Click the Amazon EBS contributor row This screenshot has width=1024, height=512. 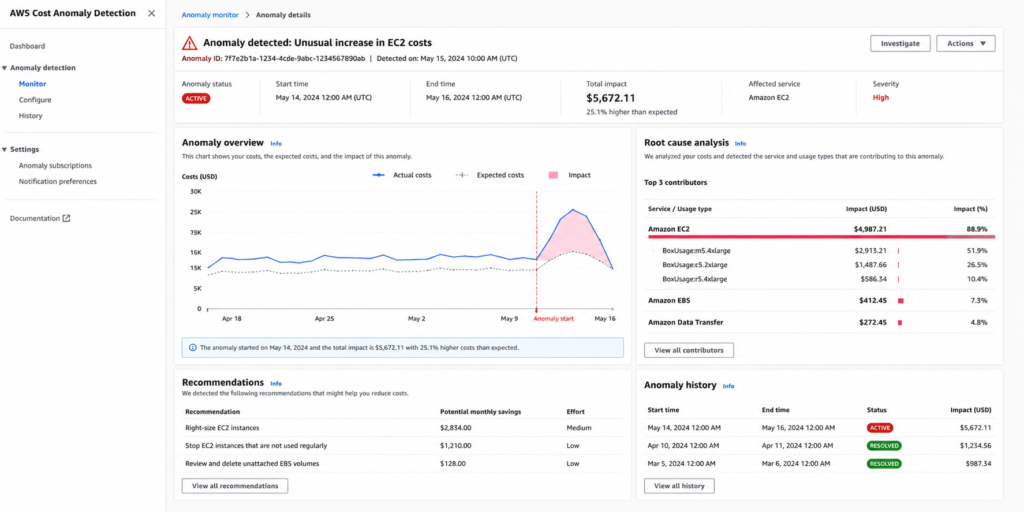point(820,300)
